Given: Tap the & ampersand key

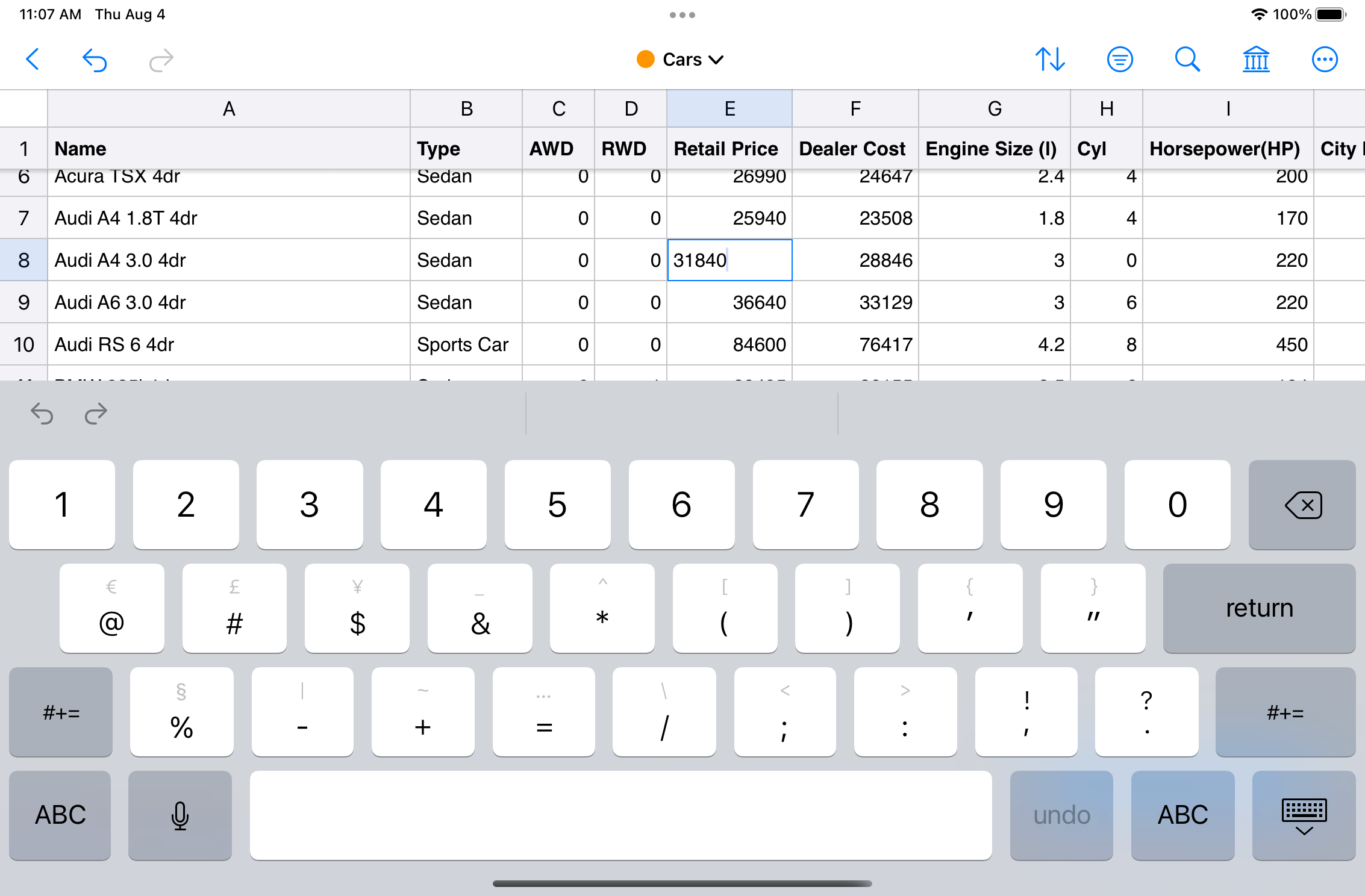Looking at the screenshot, I should [x=480, y=608].
